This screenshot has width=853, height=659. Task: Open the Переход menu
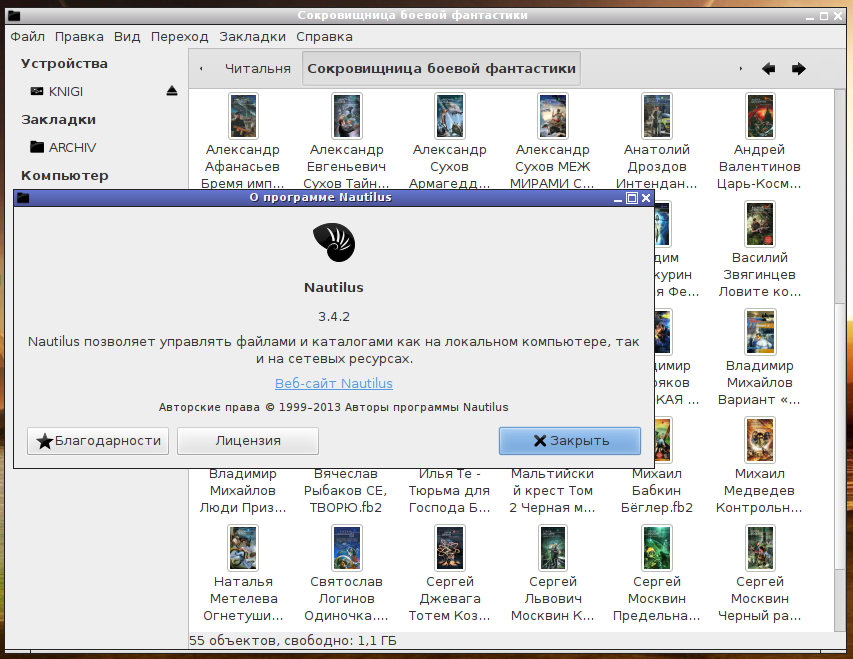(180, 36)
